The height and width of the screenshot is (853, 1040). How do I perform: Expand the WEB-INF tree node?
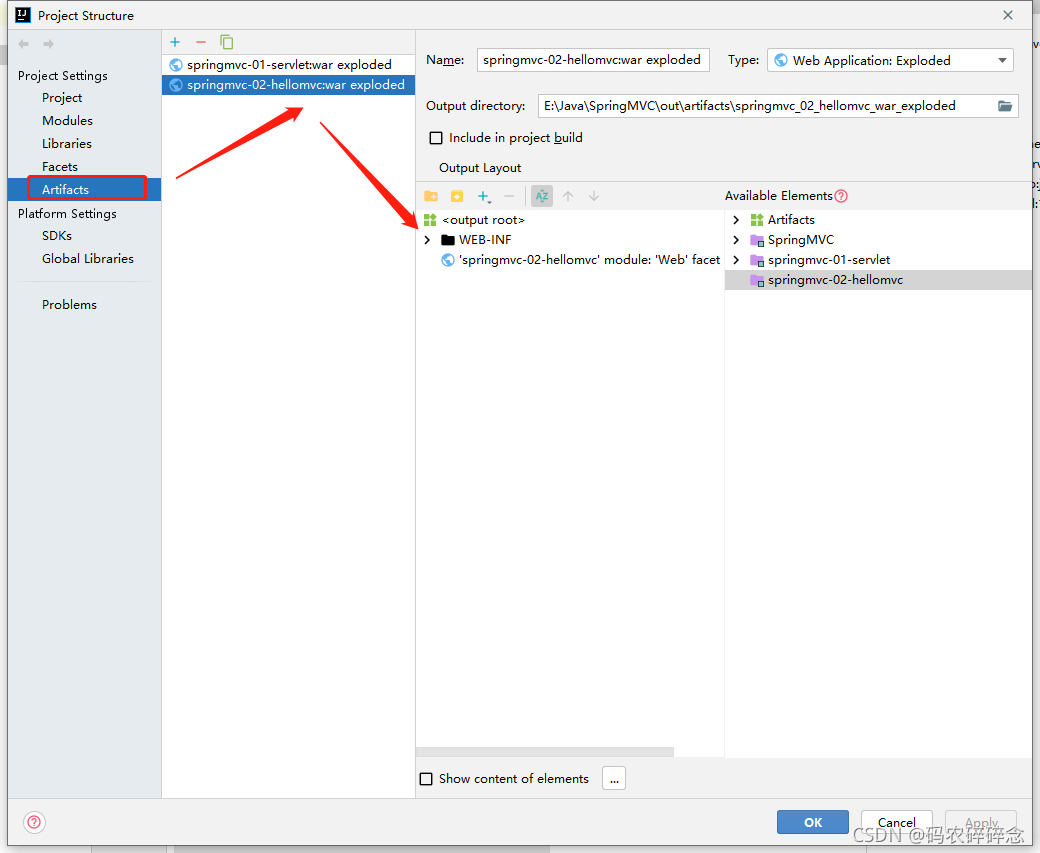click(427, 240)
